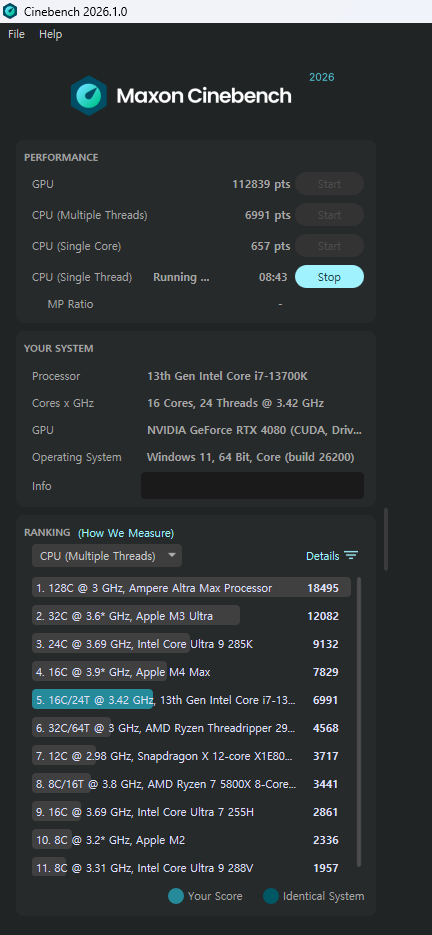Click the NVIDIA GeForce RTX 4080 GPU value
Image resolution: width=432 pixels, height=935 pixels.
[254, 430]
